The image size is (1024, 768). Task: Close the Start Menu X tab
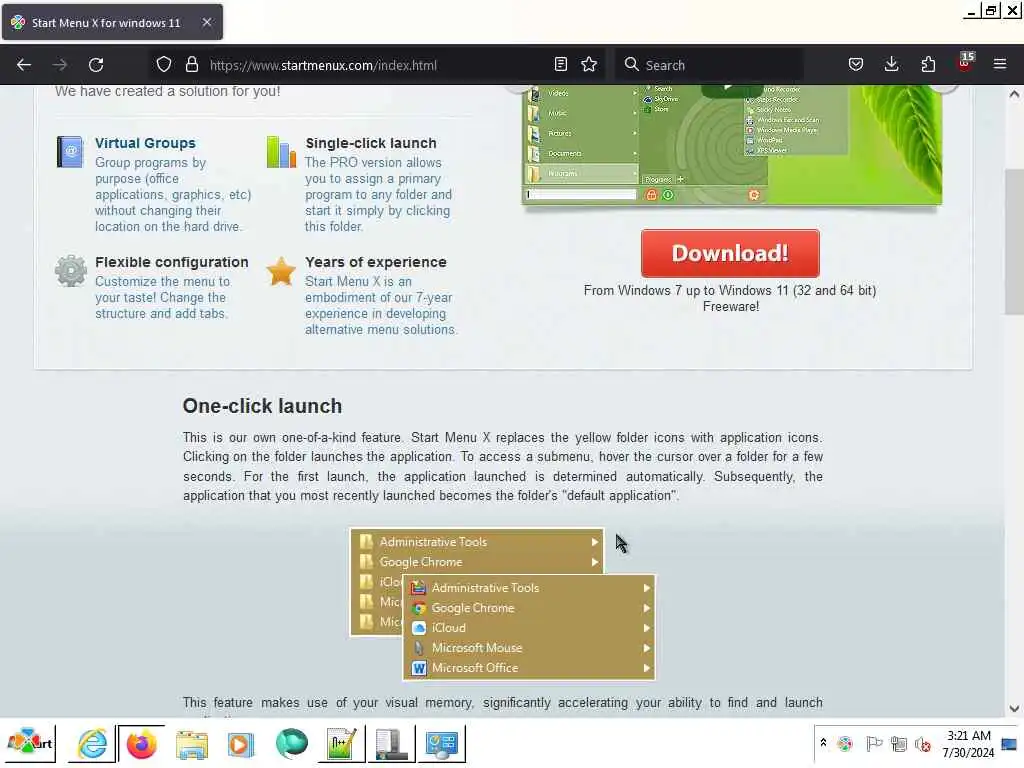tap(206, 22)
